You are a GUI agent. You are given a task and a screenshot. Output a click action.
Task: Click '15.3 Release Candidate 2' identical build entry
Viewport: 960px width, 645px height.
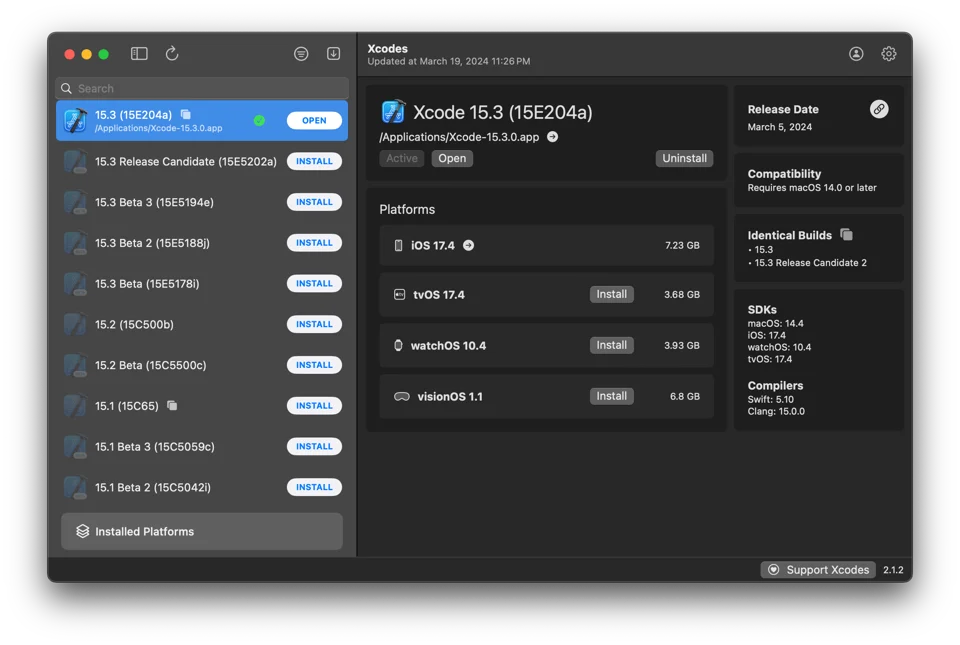click(x=810, y=263)
